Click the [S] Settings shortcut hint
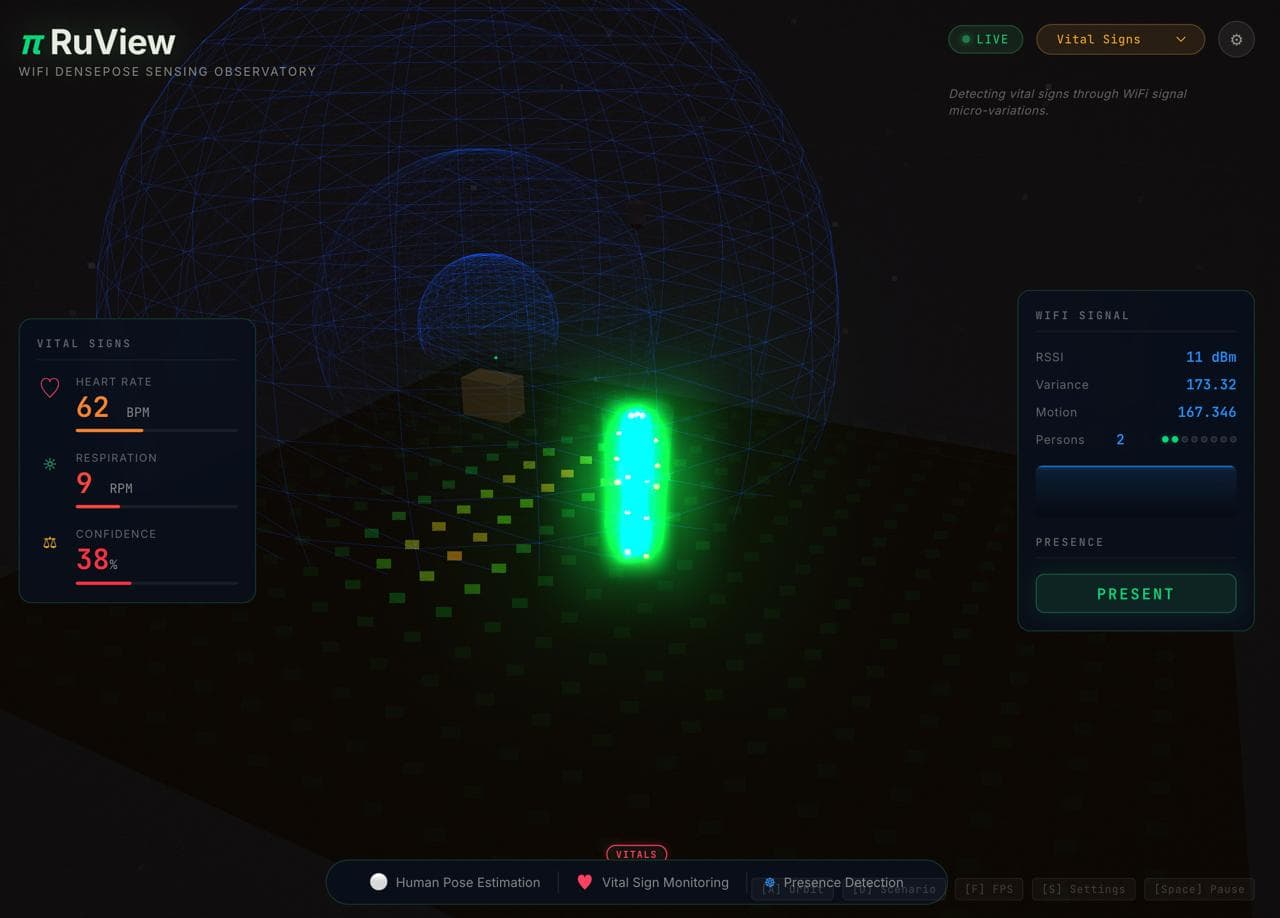Viewport: 1280px width, 918px height. [x=1083, y=888]
